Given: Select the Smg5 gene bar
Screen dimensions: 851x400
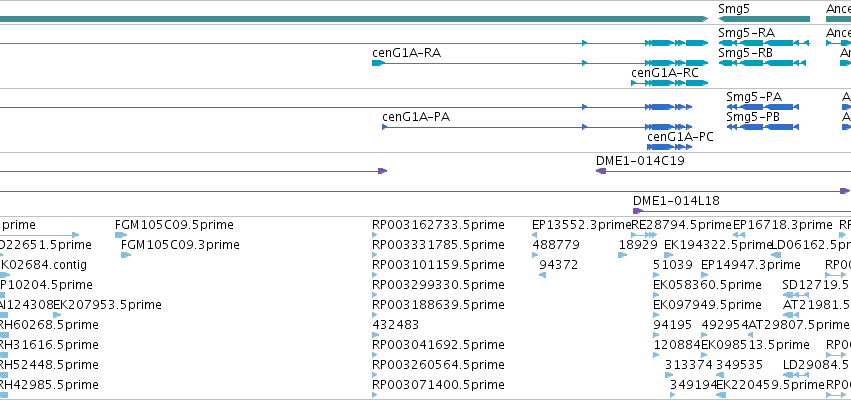Looking at the screenshot, I should pos(764,19).
